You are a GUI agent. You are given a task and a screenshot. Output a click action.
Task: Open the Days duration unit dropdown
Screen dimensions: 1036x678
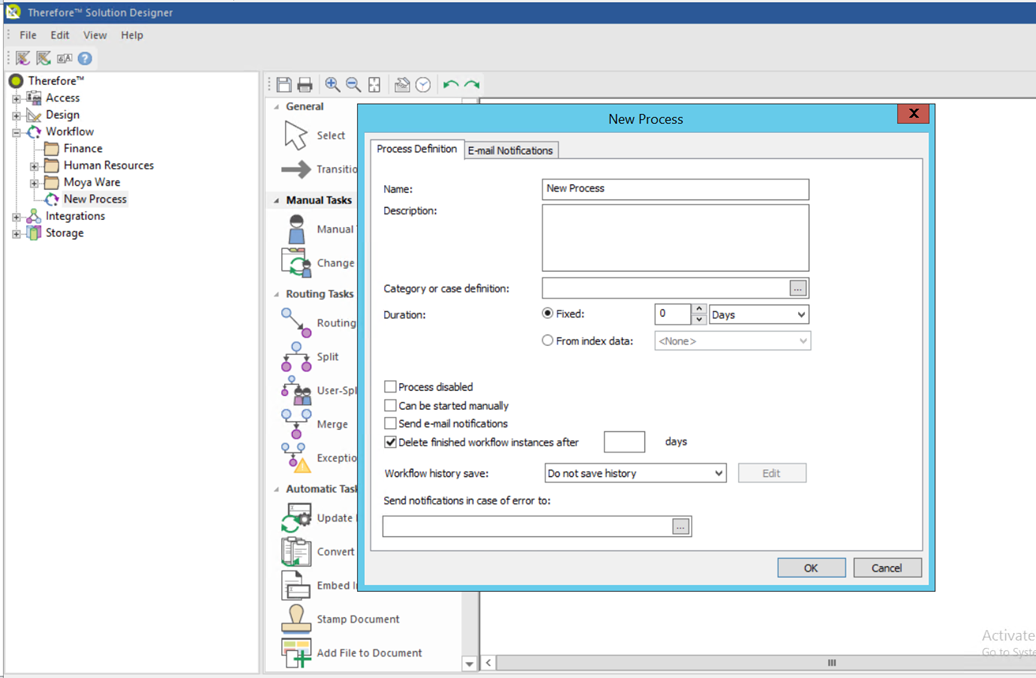(758, 315)
